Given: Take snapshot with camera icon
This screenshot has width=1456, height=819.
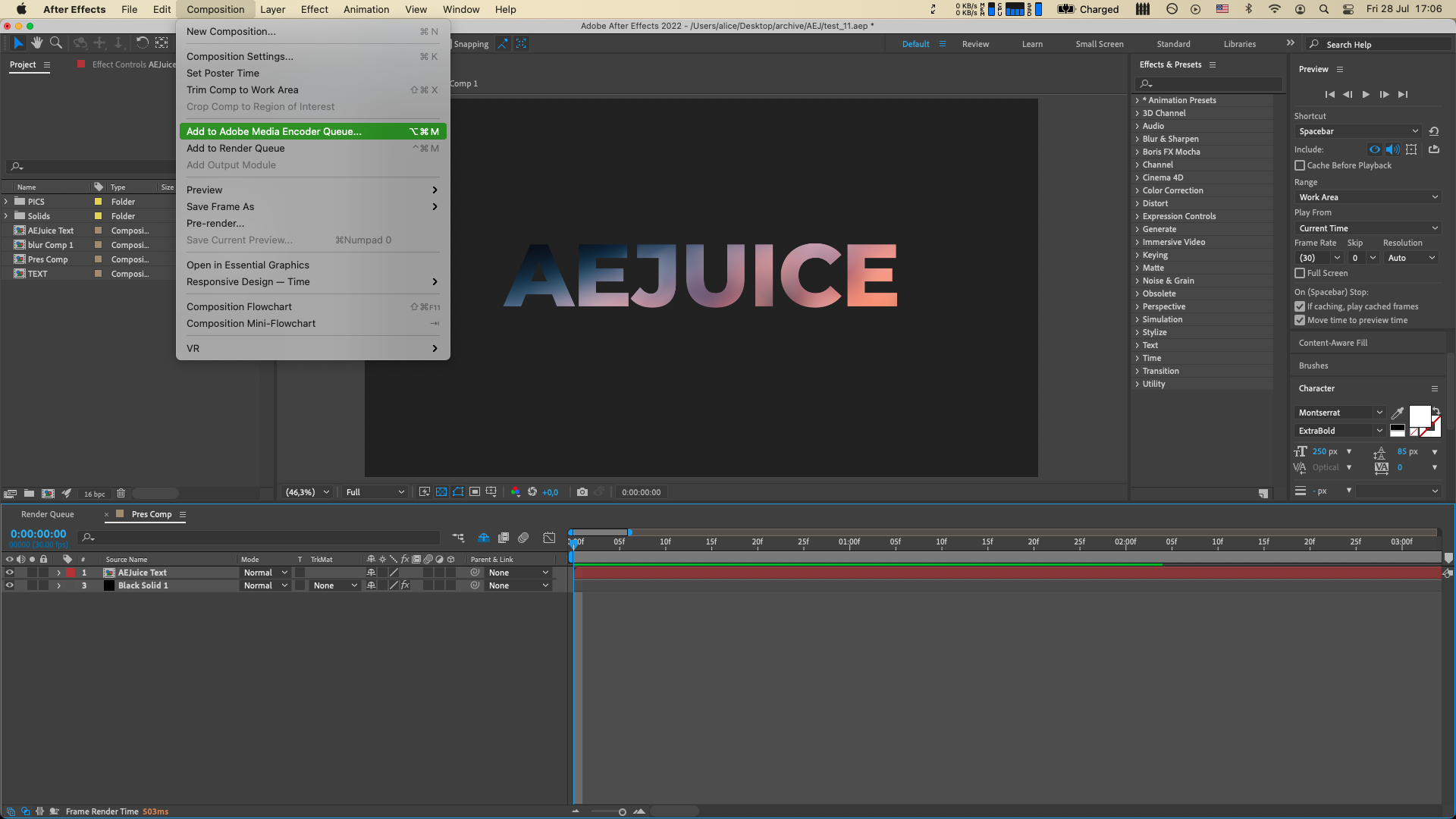Looking at the screenshot, I should click(x=582, y=492).
